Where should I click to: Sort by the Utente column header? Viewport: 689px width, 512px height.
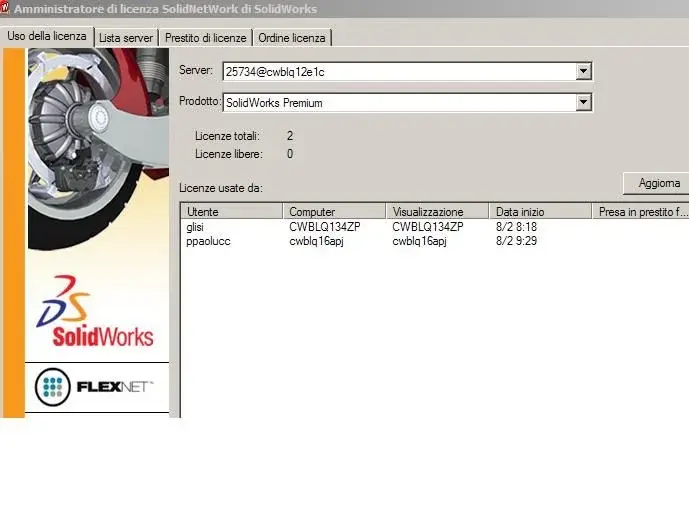coord(232,212)
